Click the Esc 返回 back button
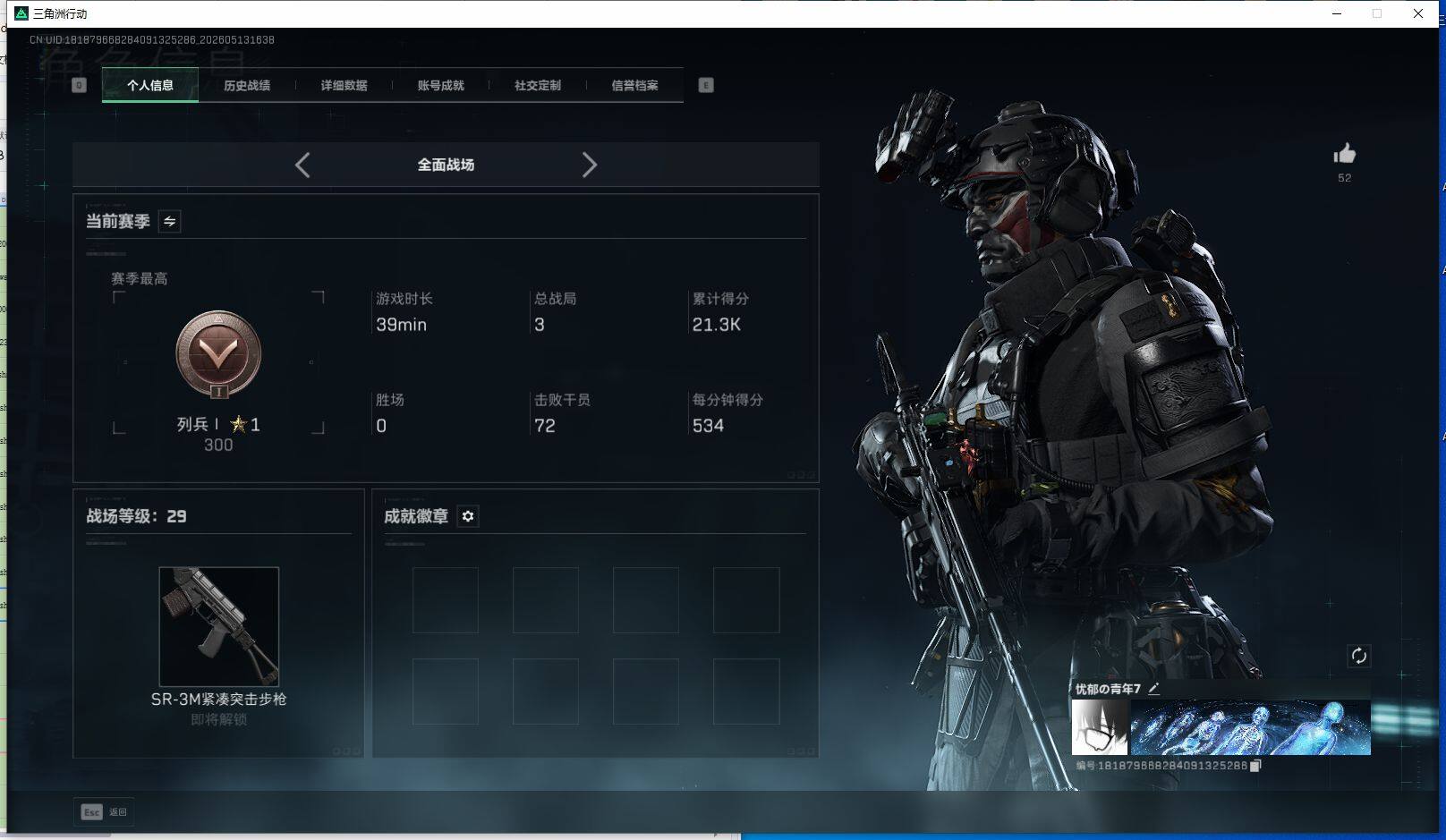1446x840 pixels. point(104,812)
